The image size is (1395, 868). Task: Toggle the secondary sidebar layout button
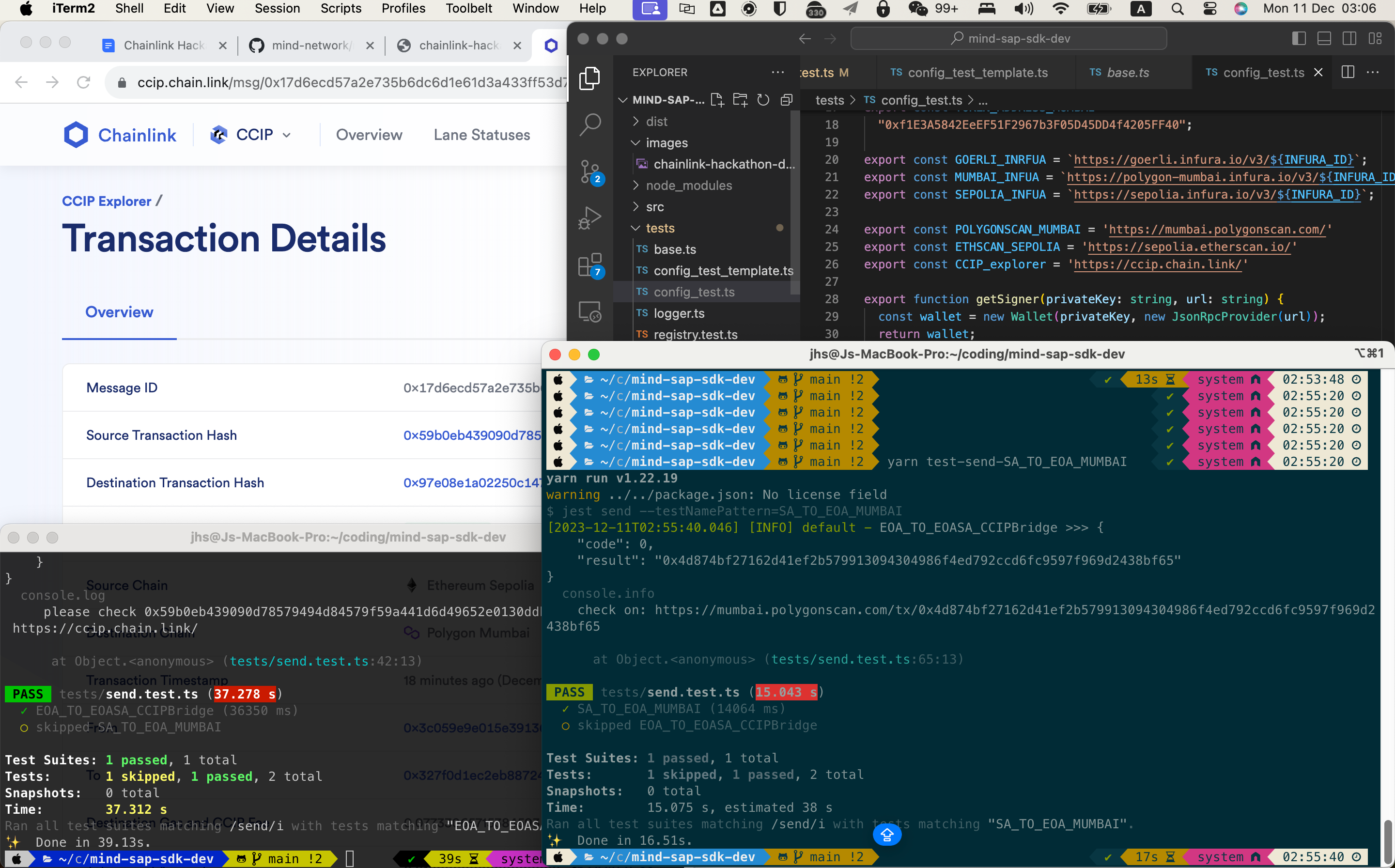pos(1349,38)
